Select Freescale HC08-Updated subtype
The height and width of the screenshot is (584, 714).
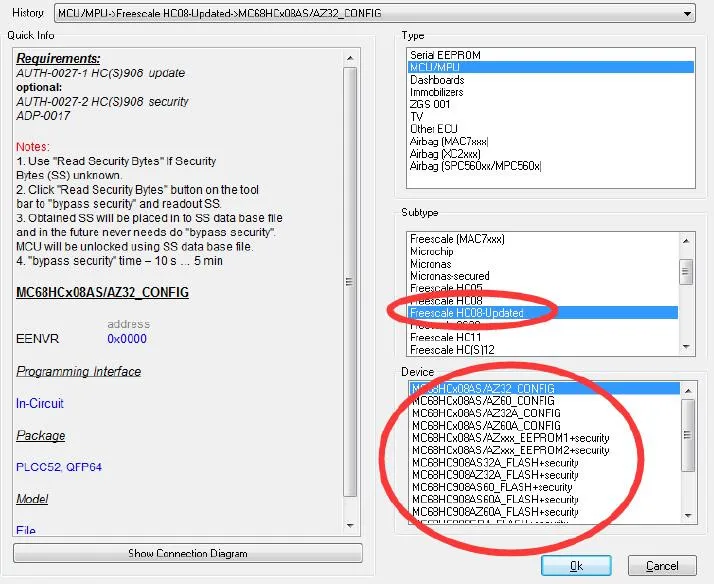pos(543,313)
